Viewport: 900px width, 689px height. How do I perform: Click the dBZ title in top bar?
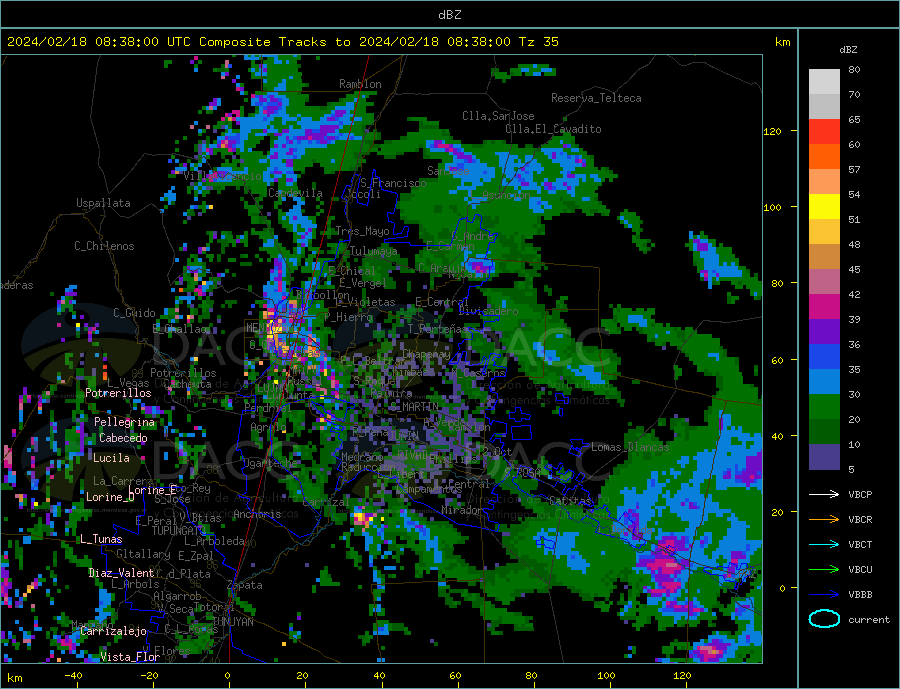pos(449,15)
